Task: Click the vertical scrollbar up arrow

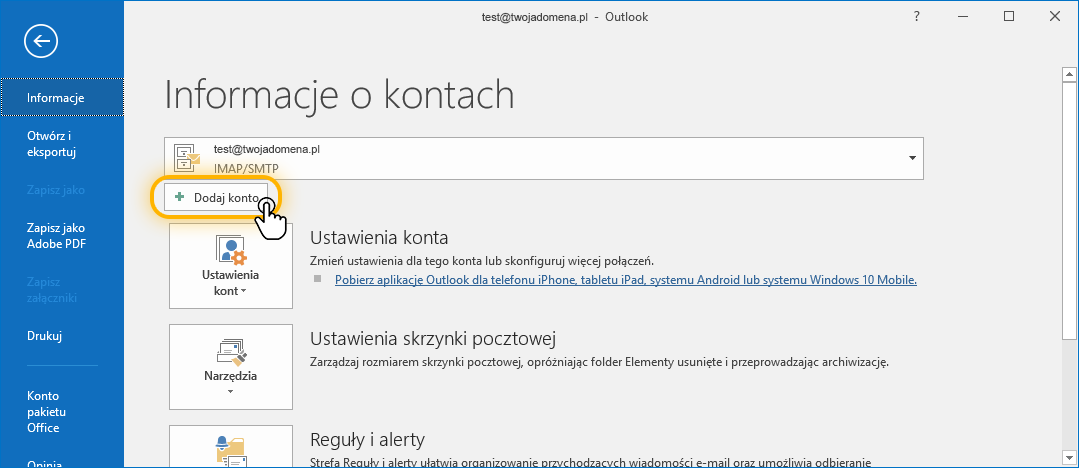Action: 1068,74
